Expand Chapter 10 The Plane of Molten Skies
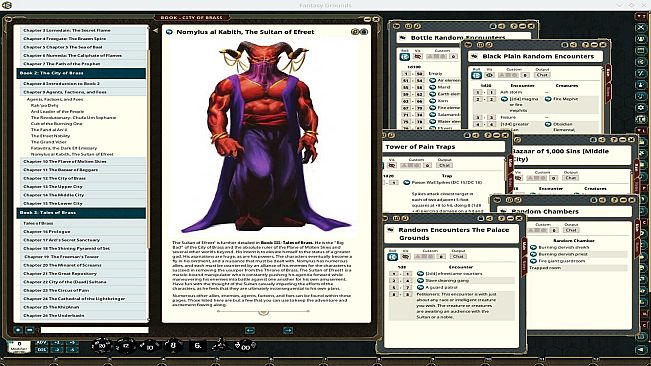 click(x=83, y=161)
